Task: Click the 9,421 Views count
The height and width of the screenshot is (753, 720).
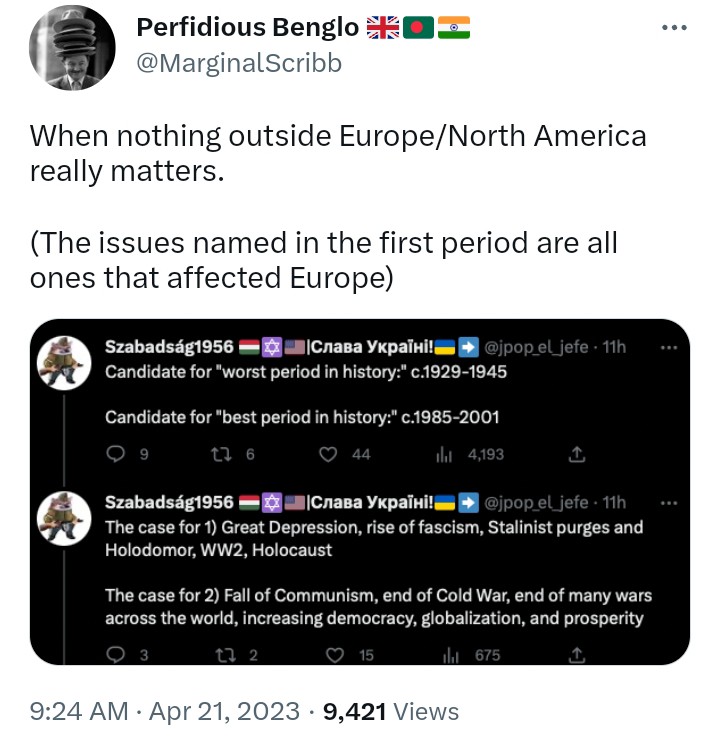Action: [391, 711]
